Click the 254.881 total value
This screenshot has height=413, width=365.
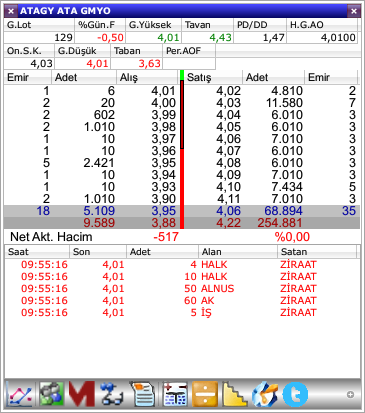tap(280, 223)
